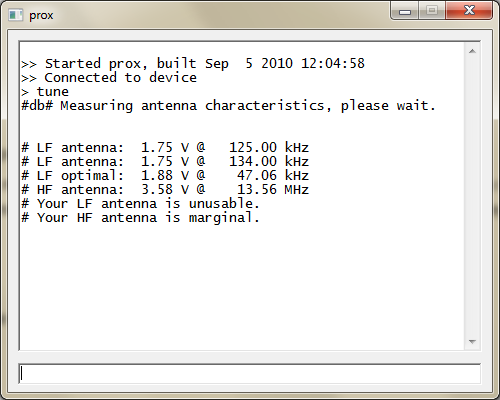This screenshot has width=500, height=400.
Task: Click the scroll up arrow in output pane
Action: point(472,51)
